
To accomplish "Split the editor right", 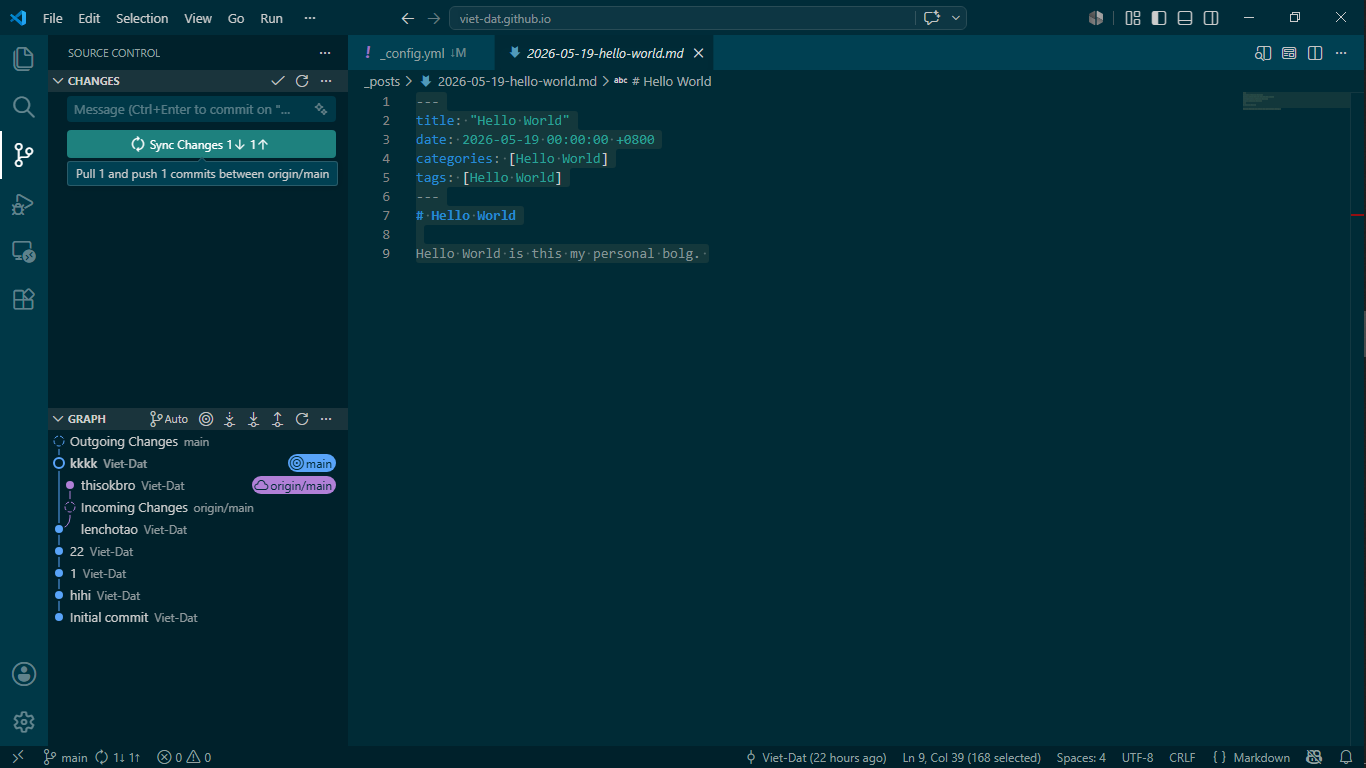I will pyautogui.click(x=1315, y=53).
